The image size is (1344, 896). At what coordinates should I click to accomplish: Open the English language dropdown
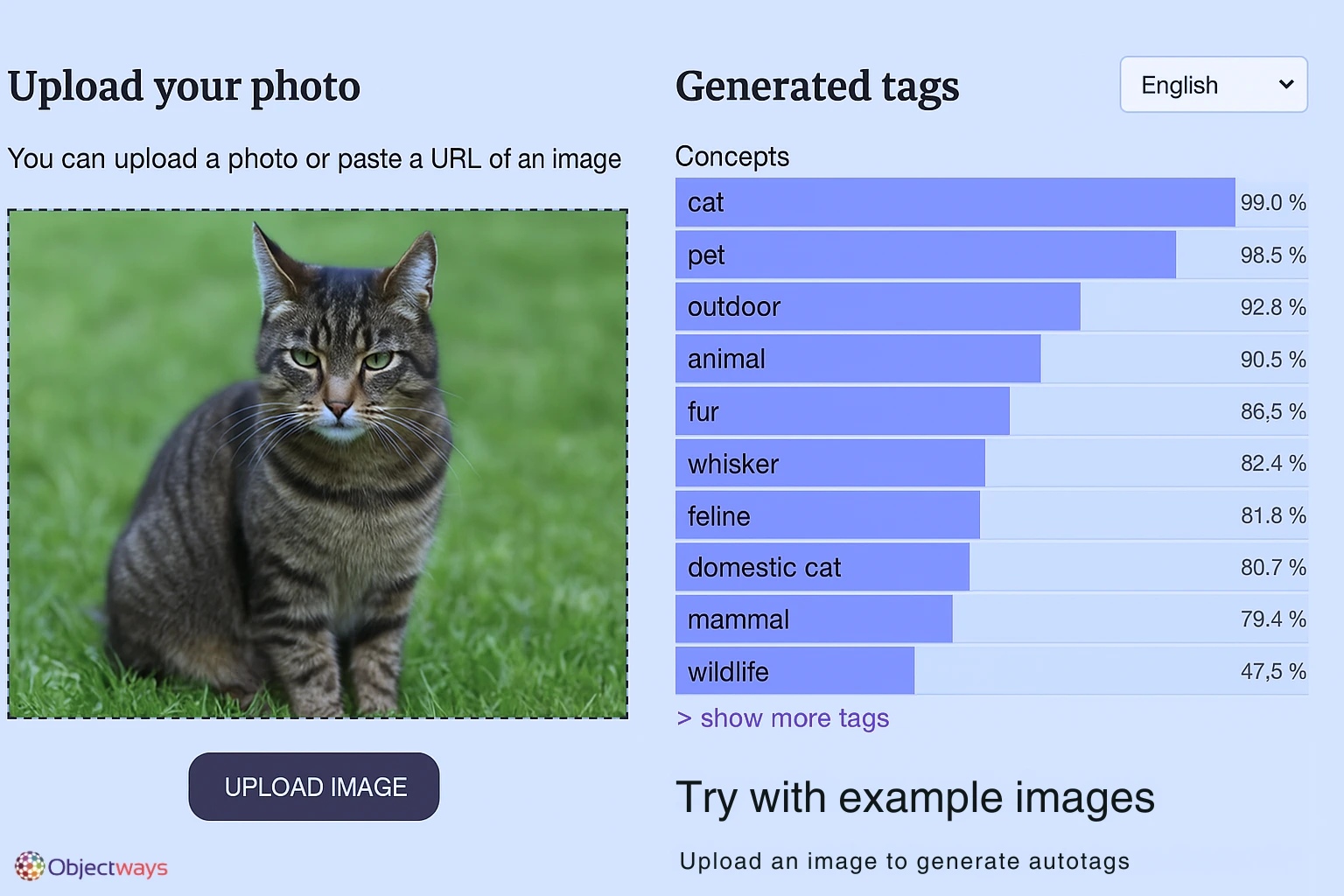click(1213, 85)
